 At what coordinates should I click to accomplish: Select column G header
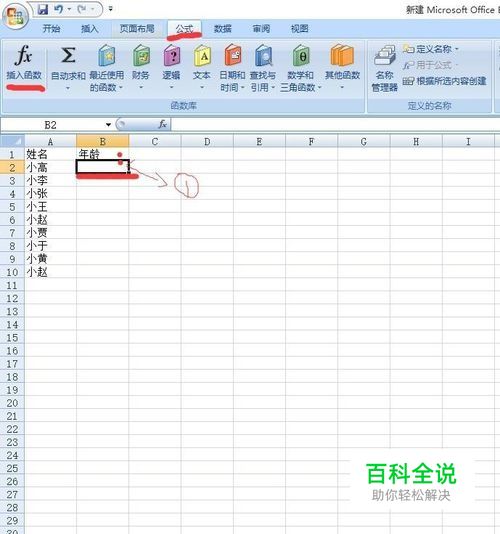(x=364, y=141)
